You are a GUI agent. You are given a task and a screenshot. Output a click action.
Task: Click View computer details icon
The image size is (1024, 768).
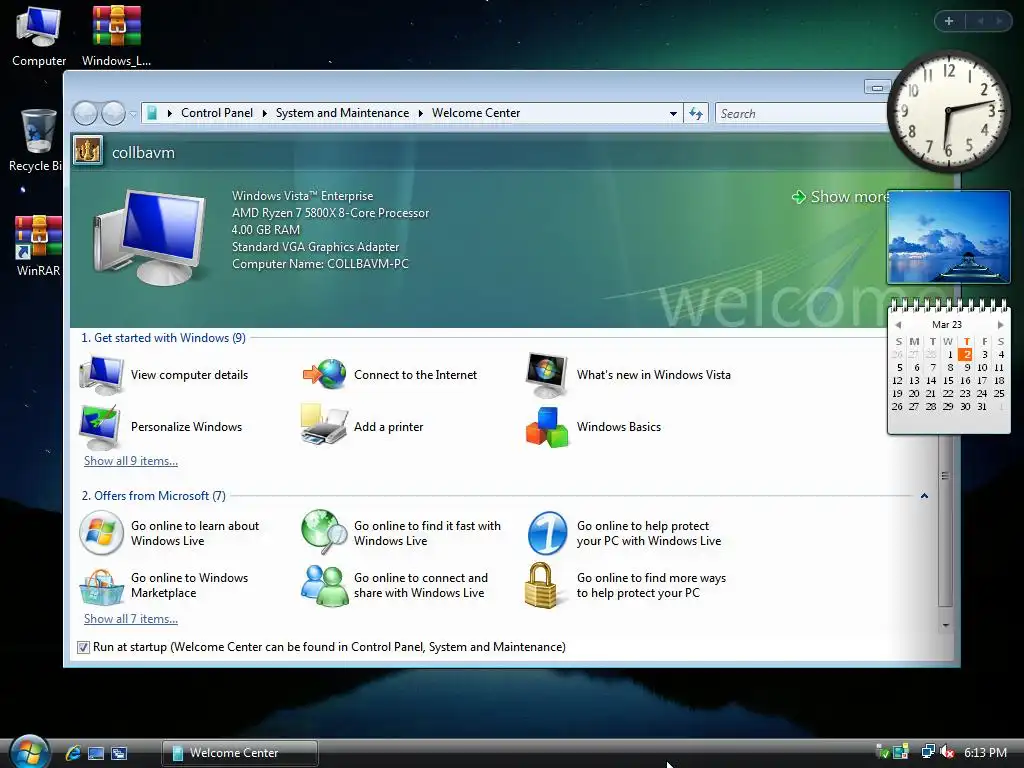tap(101, 375)
